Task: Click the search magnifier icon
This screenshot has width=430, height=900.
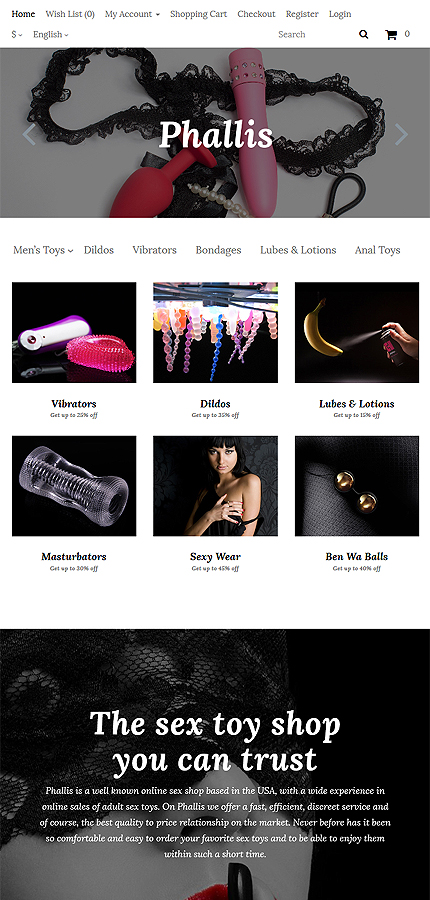Action: click(x=363, y=34)
